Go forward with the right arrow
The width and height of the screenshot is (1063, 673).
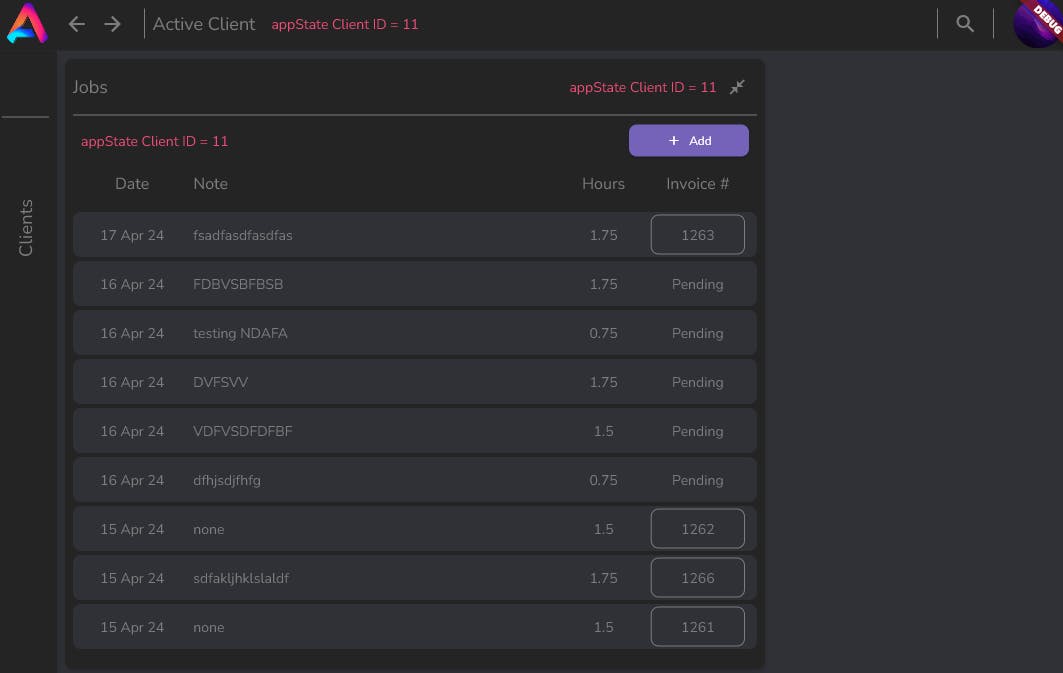113,24
